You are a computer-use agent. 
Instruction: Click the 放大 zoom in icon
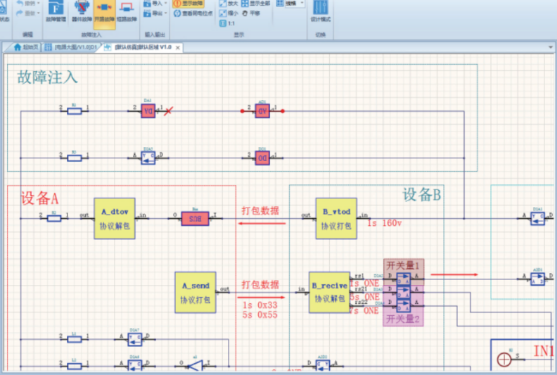click(228, 4)
